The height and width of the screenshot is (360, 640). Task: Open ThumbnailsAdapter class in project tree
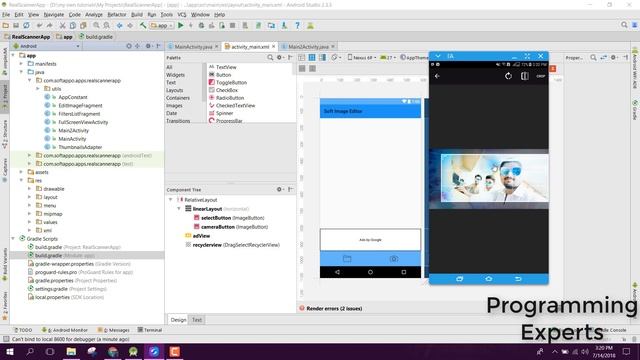(x=80, y=147)
